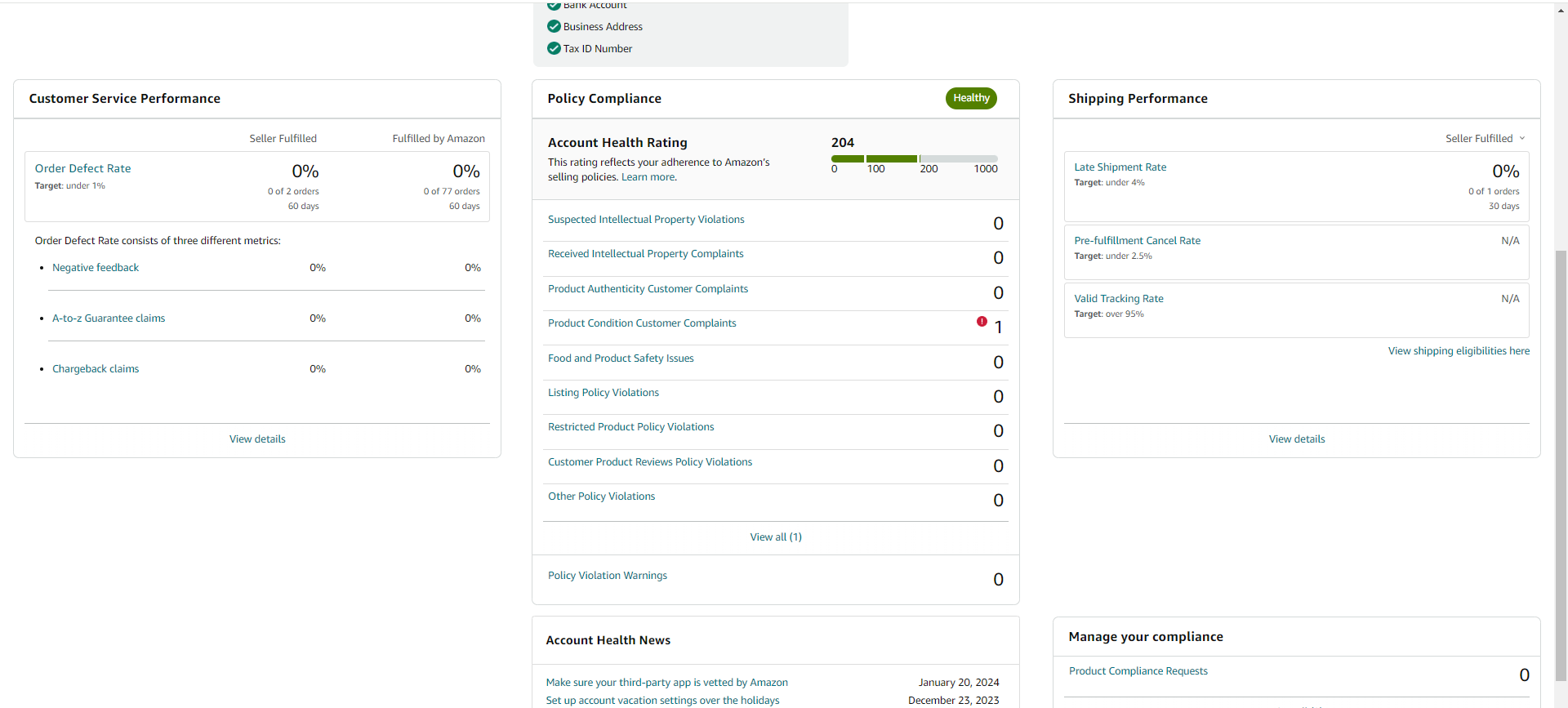Open Product Condition Customer Complaints
The width and height of the screenshot is (1568, 708).
642,323
